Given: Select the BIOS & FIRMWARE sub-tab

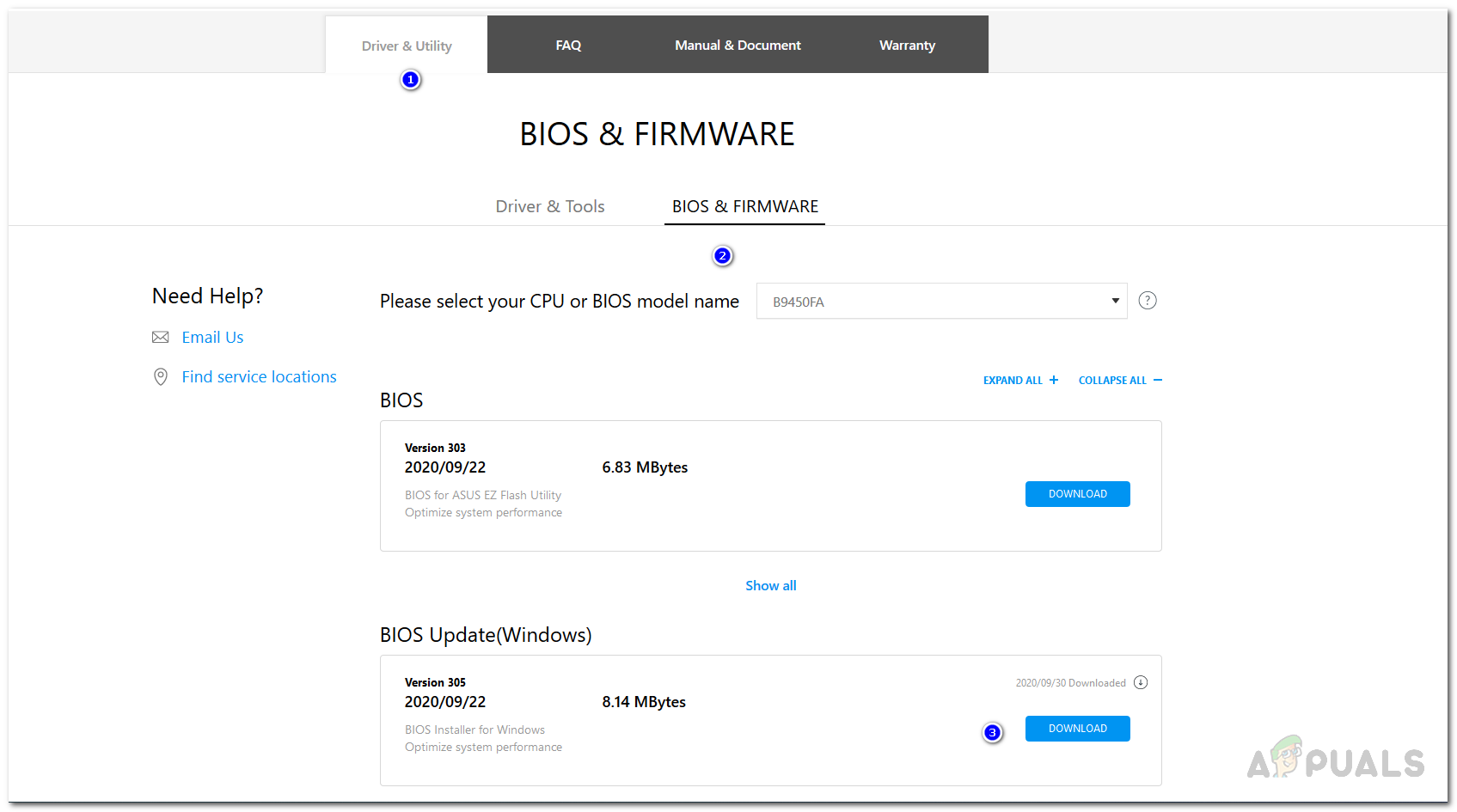Looking at the screenshot, I should tap(745, 207).
